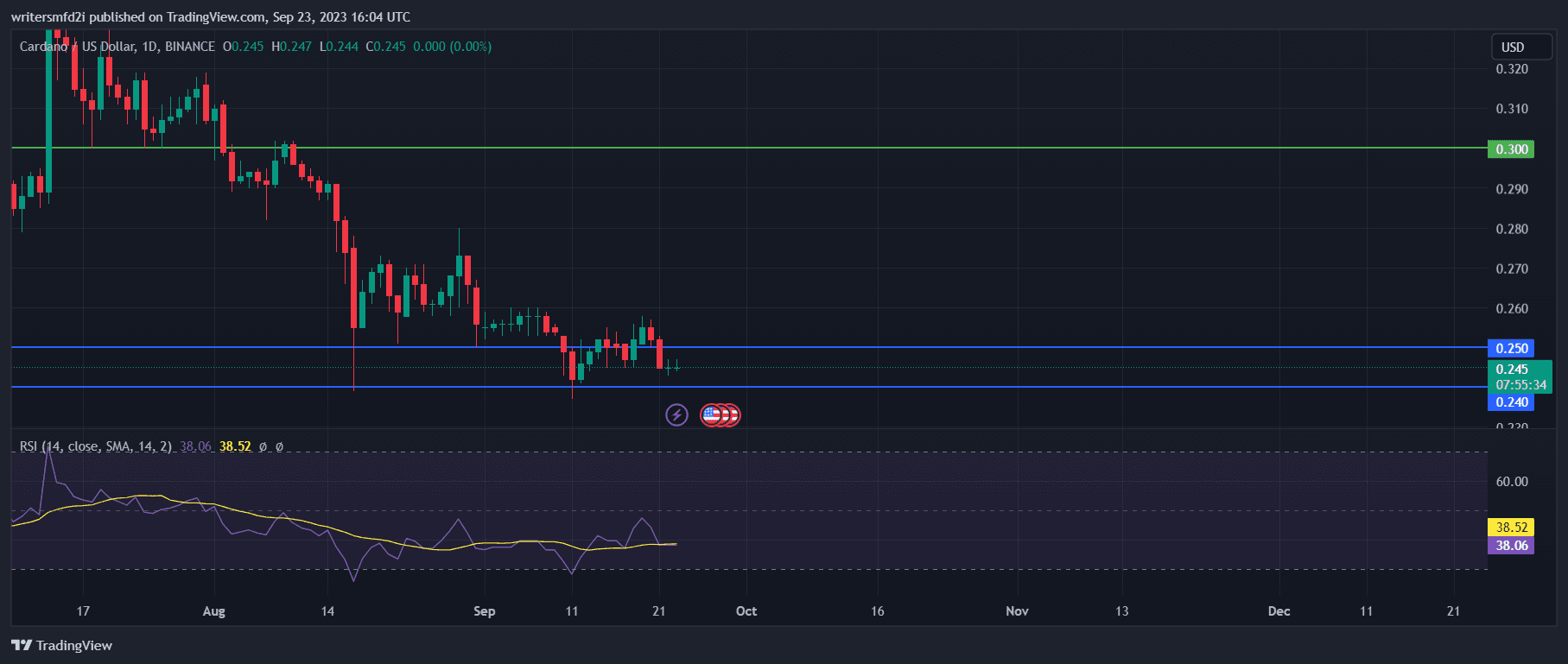Select the blue 0.240 price level label
Viewport: 1568px width, 664px height.
1510,402
